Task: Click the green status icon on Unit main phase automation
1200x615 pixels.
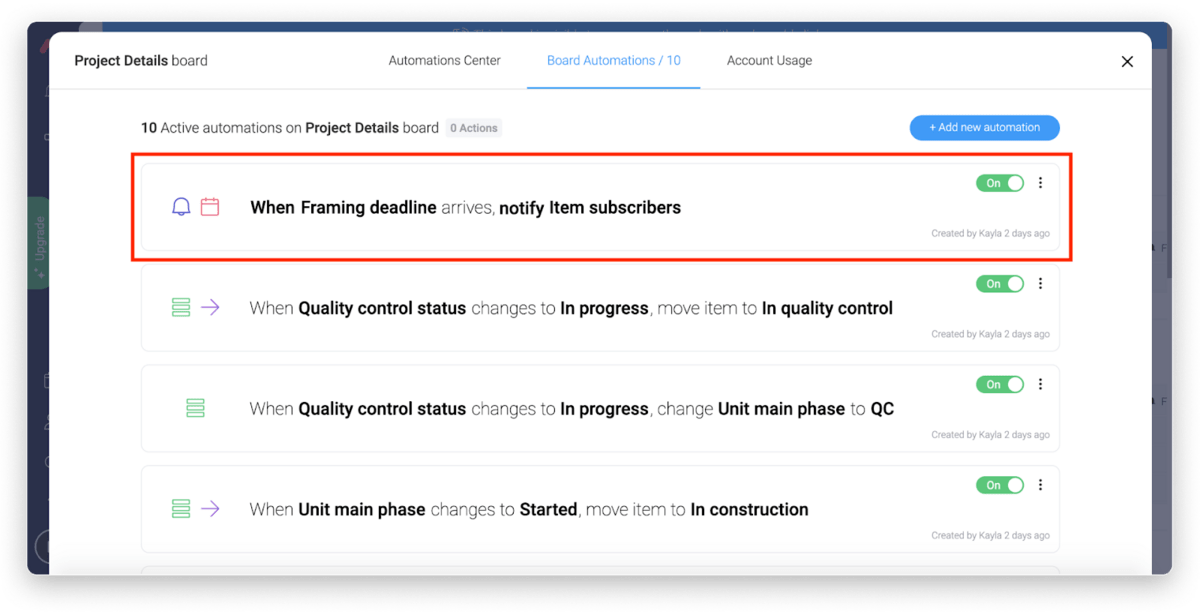Action: click(181, 508)
